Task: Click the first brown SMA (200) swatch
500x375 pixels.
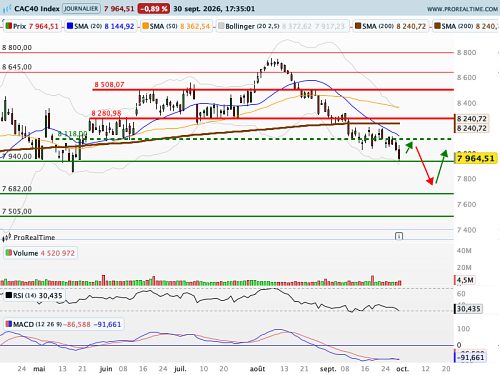Action: pyautogui.click(x=358, y=26)
